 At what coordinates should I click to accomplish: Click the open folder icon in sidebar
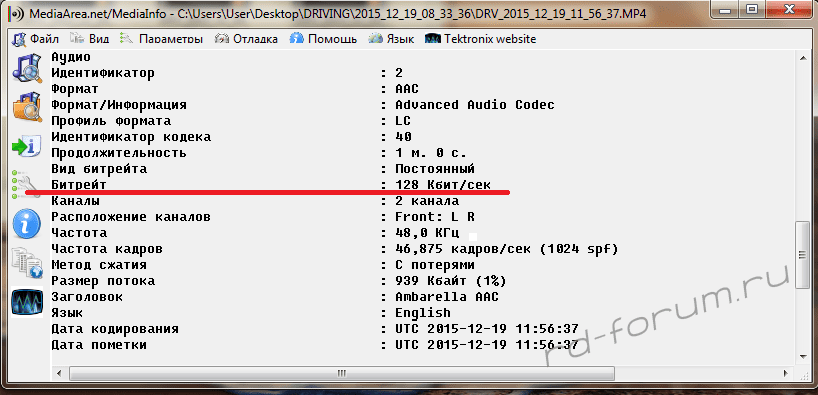[x=26, y=106]
